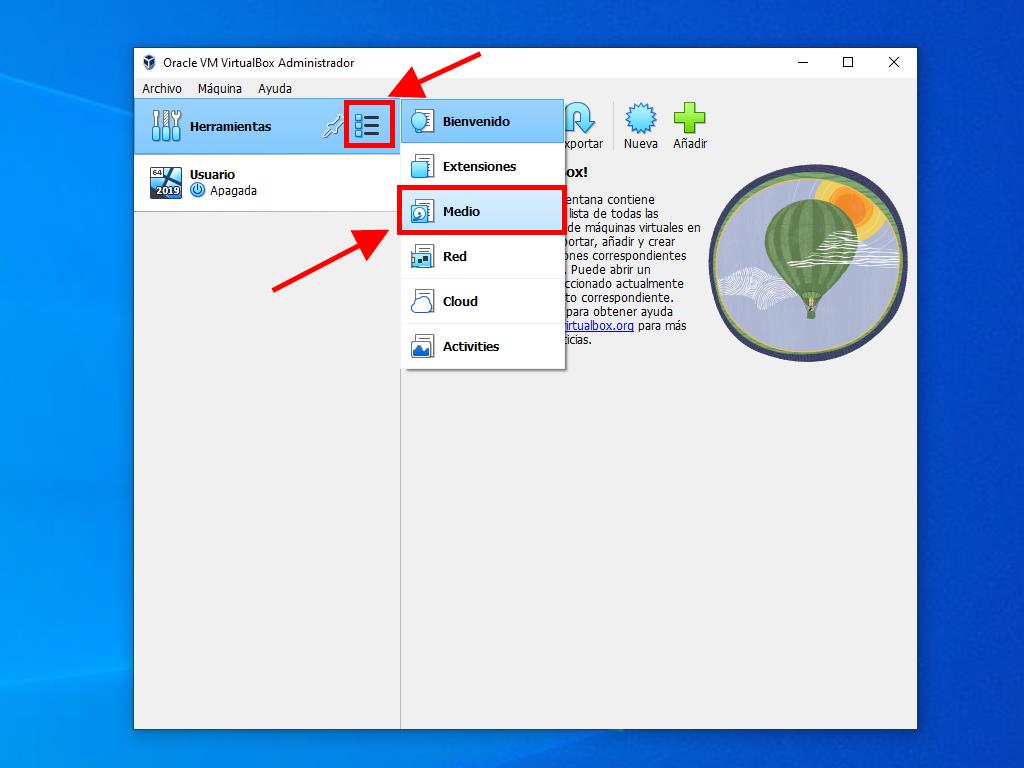This screenshot has height=768, width=1024.
Task: Minimize the VirtualBox Administrador window
Action: pyautogui.click(x=803, y=62)
